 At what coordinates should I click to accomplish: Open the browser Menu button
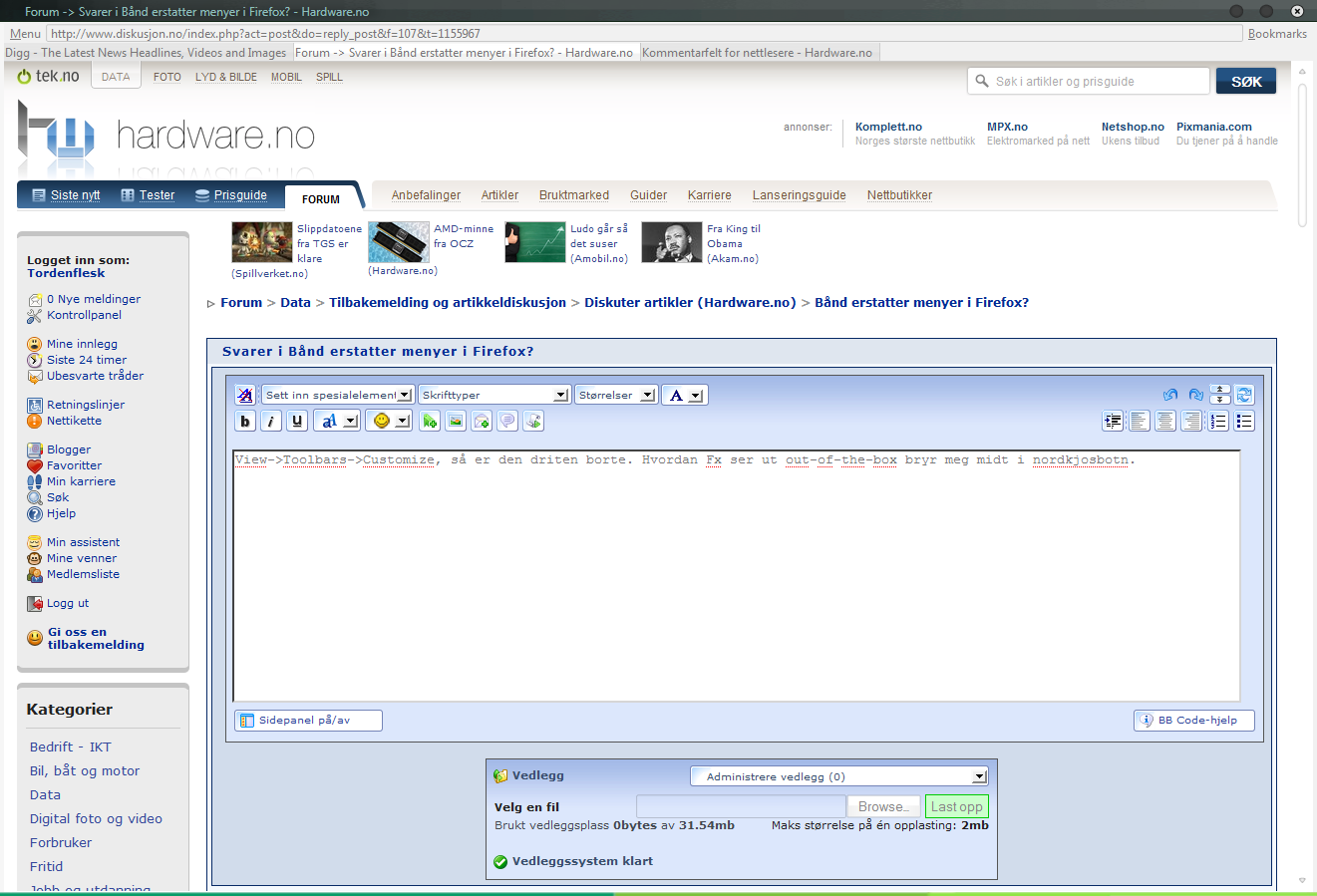tap(25, 34)
